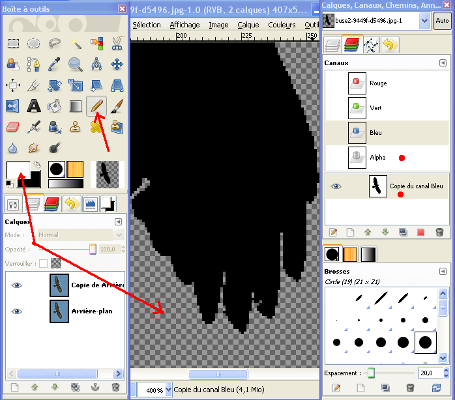Delete channel with the trash icon
Screen dimensions: 455x400
click(x=440, y=232)
